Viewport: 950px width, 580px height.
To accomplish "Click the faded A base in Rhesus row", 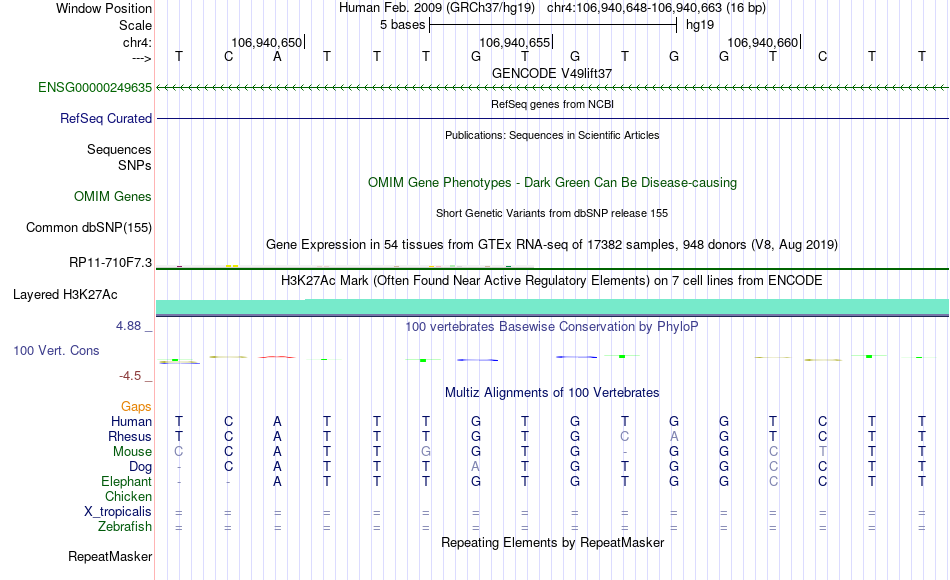I will [x=674, y=436].
